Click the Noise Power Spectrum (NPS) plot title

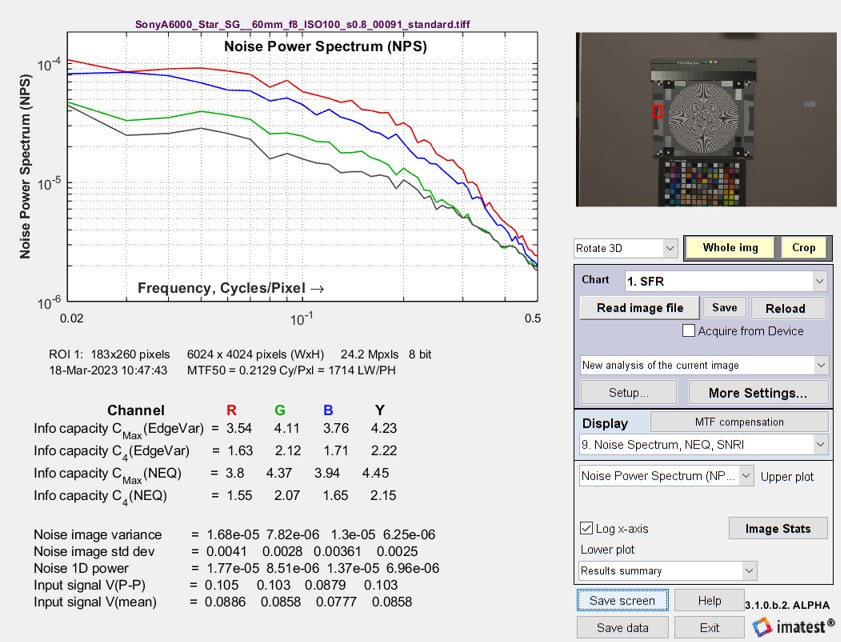pyautogui.click(x=326, y=46)
